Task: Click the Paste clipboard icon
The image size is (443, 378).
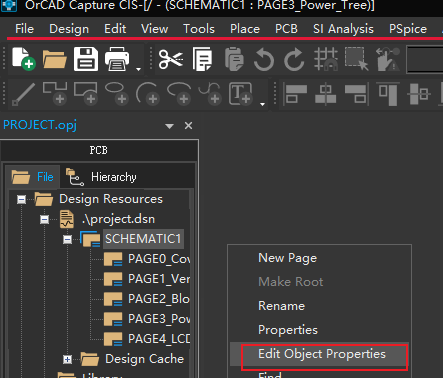Action: (234, 59)
